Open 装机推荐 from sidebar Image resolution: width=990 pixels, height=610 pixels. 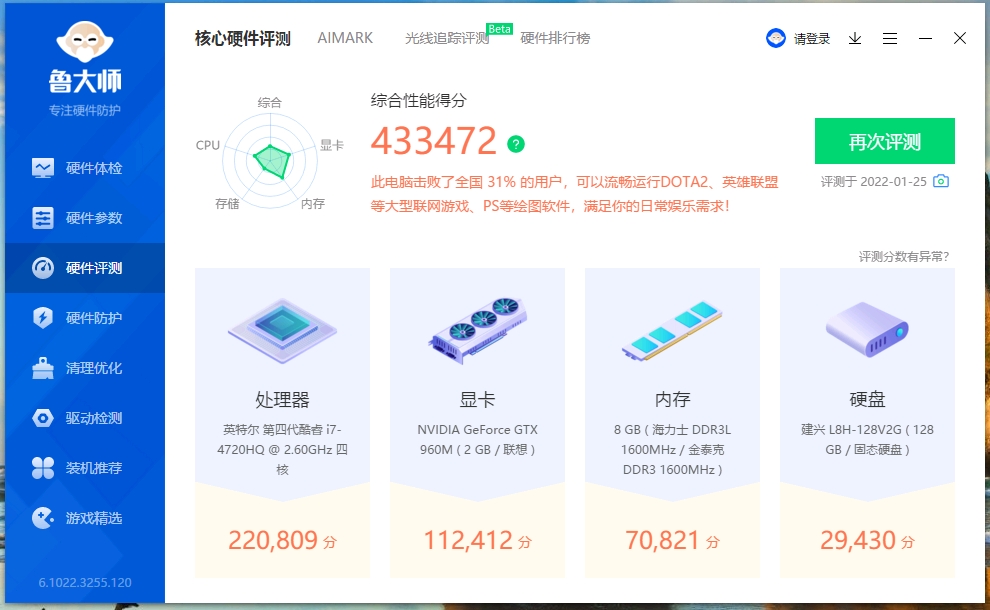[x=85, y=468]
